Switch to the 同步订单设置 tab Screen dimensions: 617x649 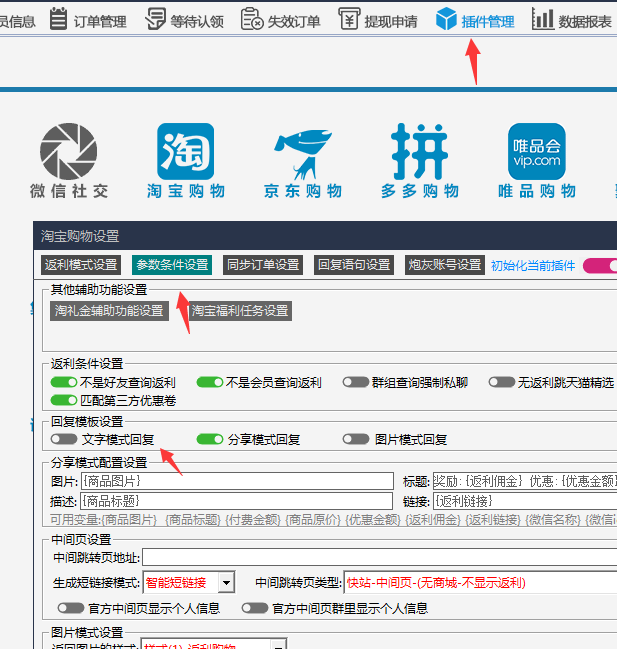coord(263,265)
